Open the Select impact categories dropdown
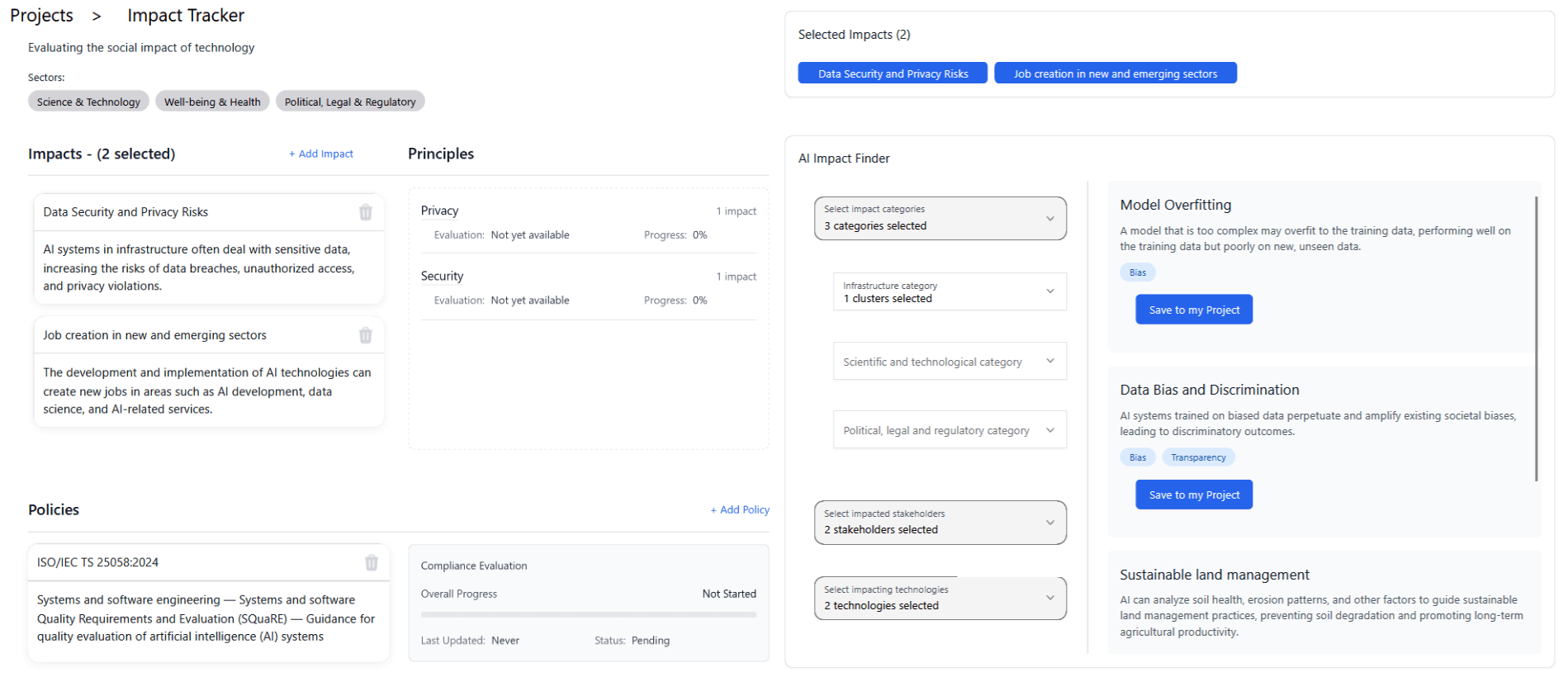 (x=940, y=218)
